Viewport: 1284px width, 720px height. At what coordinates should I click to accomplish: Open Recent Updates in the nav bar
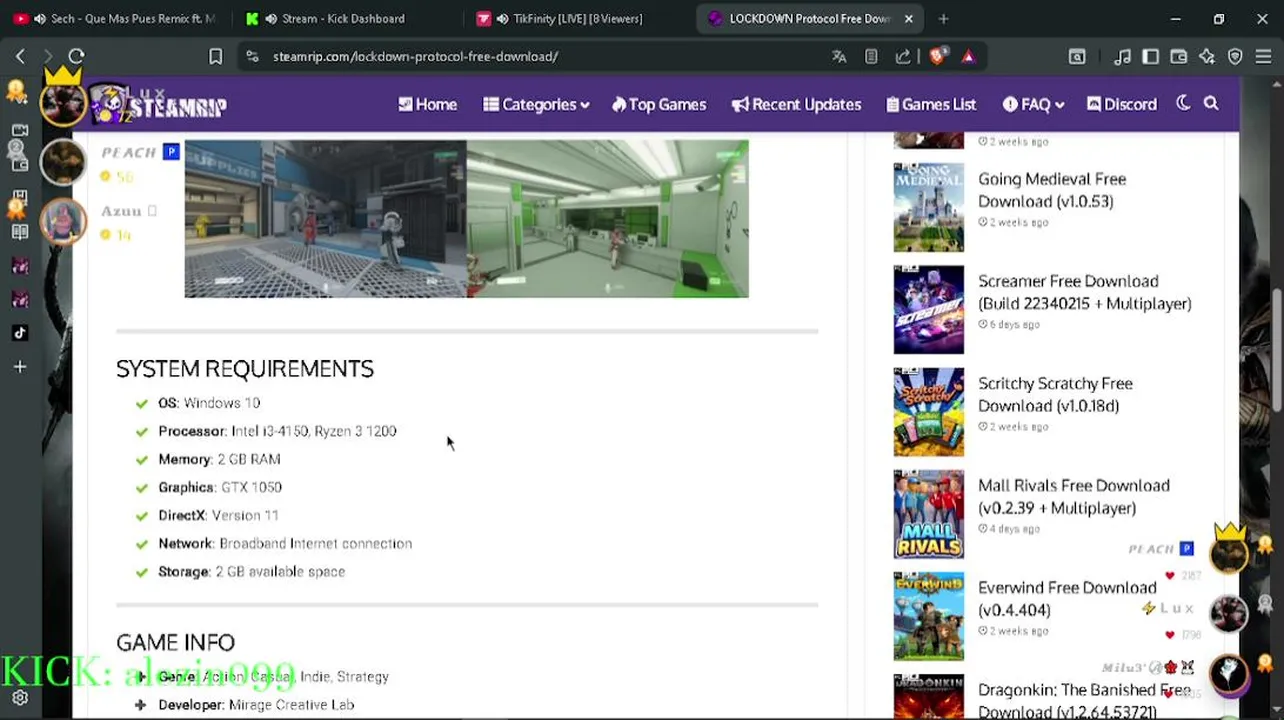(x=796, y=104)
